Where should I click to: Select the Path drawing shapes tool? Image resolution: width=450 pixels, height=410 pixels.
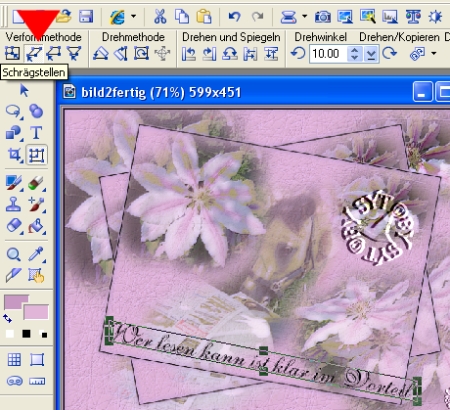[x=14, y=133]
